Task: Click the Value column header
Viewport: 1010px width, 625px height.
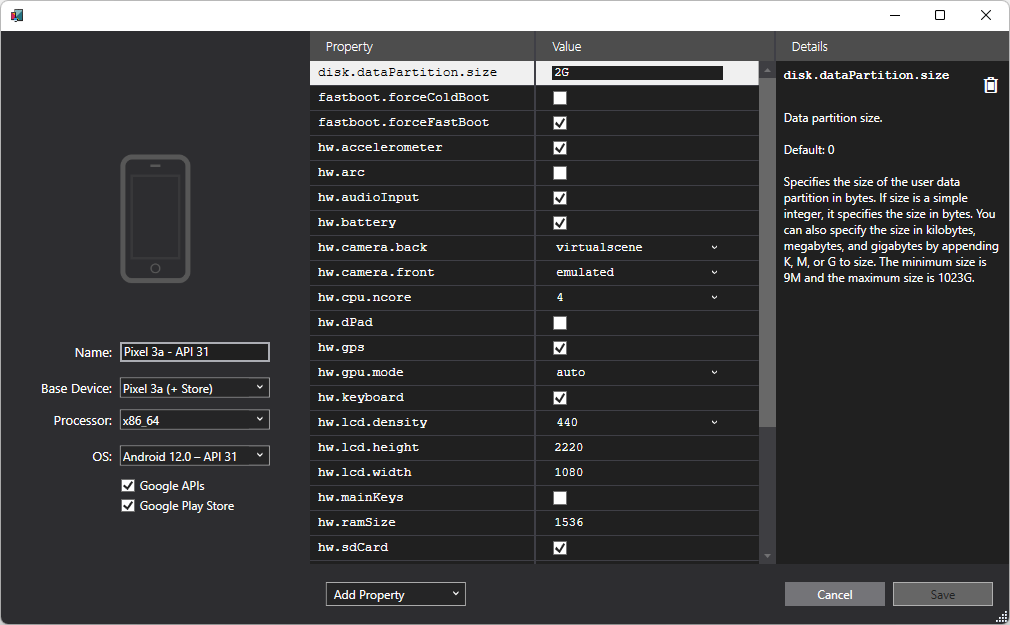Action: 566,47
